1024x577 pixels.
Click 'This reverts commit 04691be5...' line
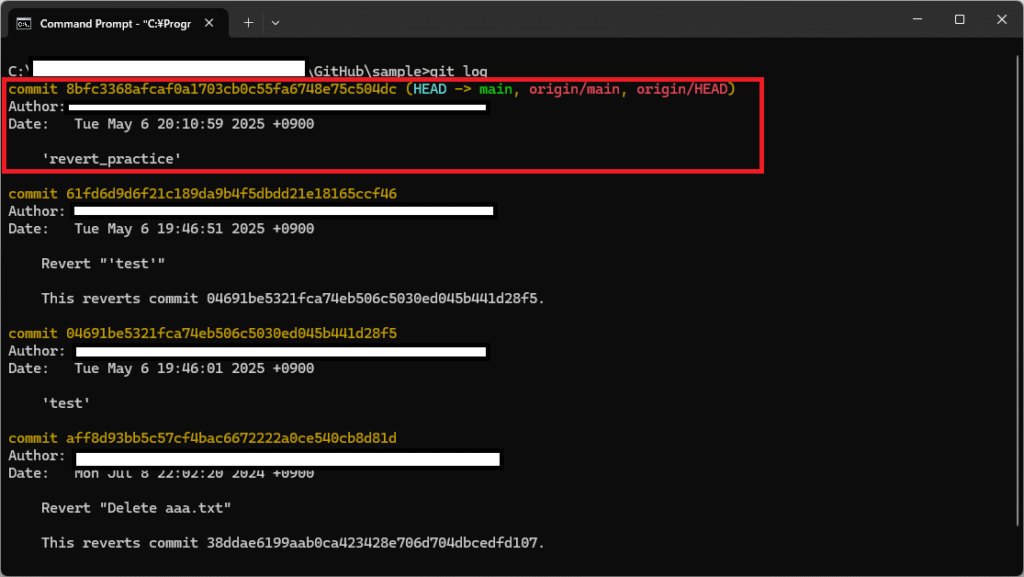click(x=293, y=298)
